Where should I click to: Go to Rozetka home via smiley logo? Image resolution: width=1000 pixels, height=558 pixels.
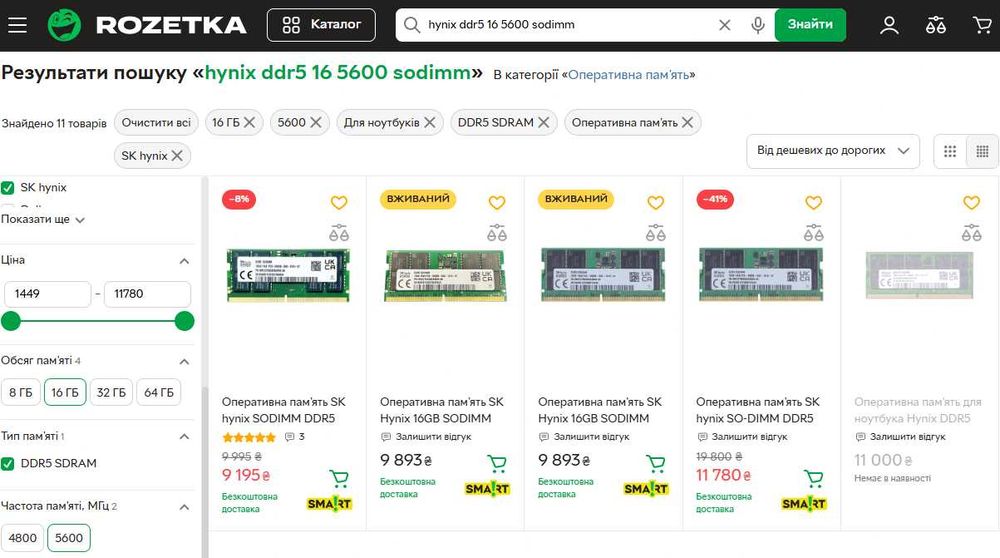click(64, 25)
